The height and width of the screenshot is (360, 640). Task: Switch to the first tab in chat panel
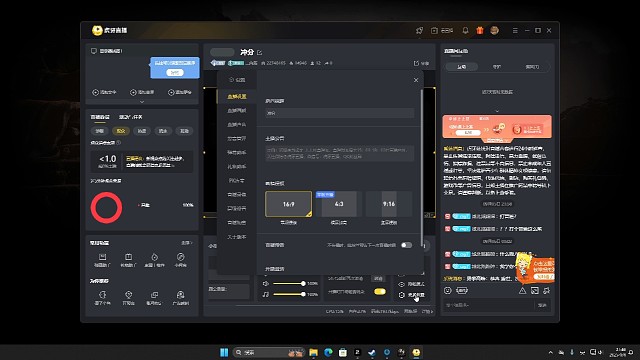click(462, 67)
